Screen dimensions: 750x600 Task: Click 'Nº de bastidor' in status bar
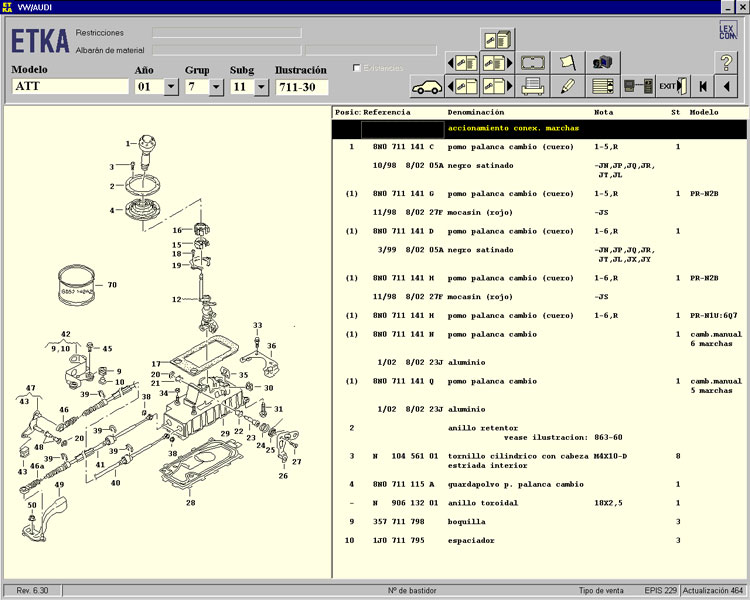tap(412, 590)
